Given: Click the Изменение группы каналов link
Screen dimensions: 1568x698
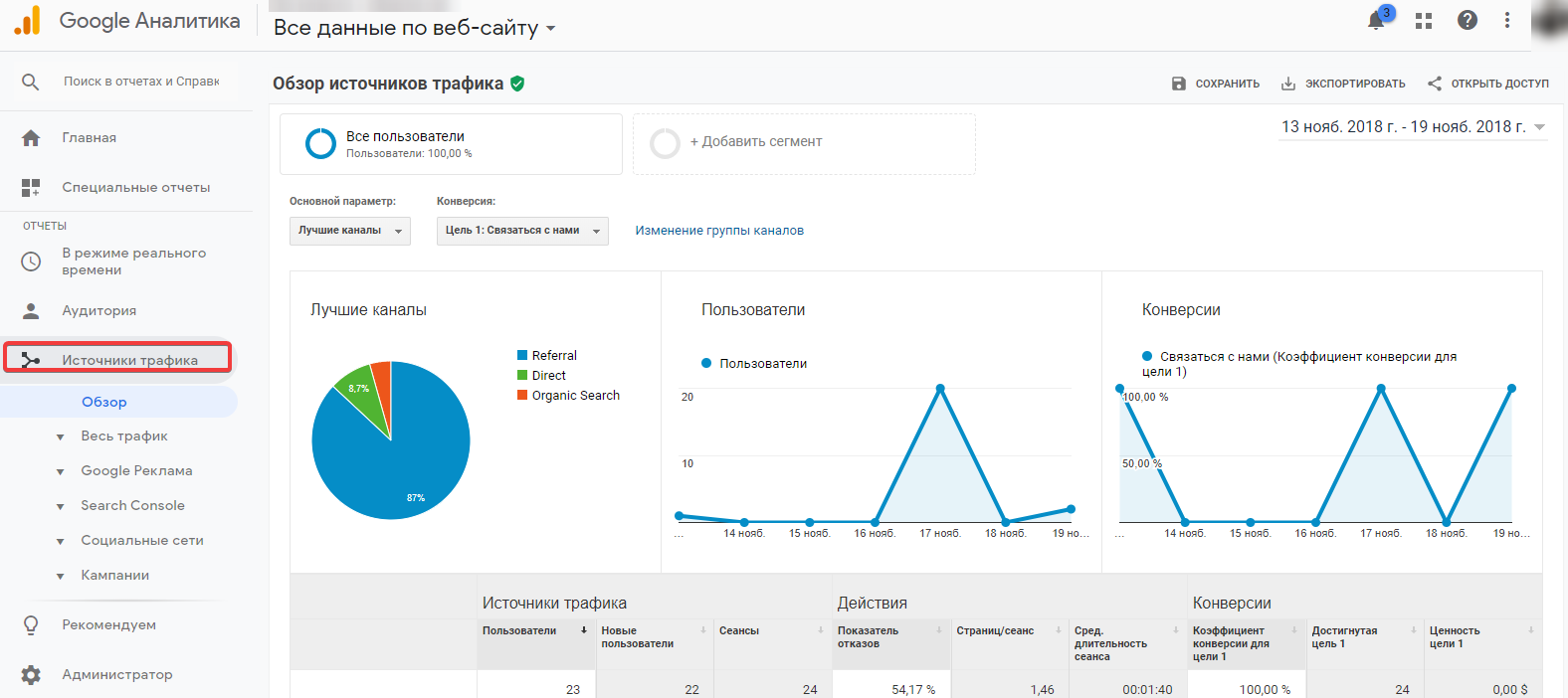Looking at the screenshot, I should point(719,231).
